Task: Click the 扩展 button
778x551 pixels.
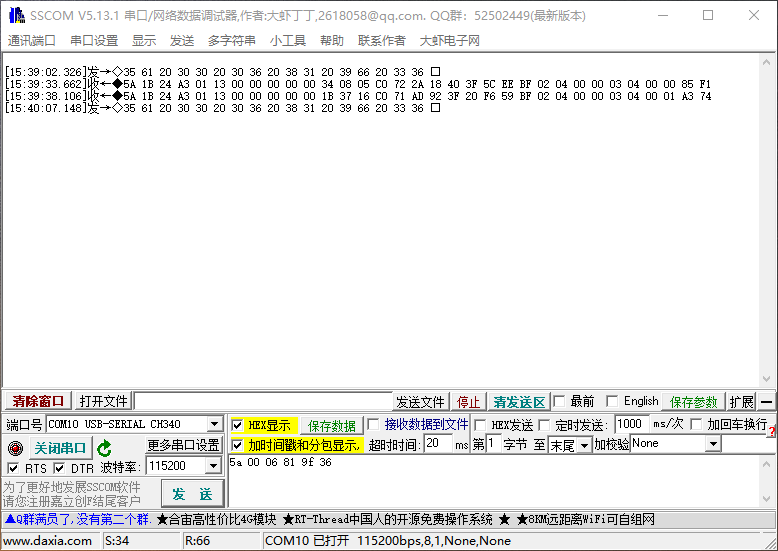Action: click(742, 402)
